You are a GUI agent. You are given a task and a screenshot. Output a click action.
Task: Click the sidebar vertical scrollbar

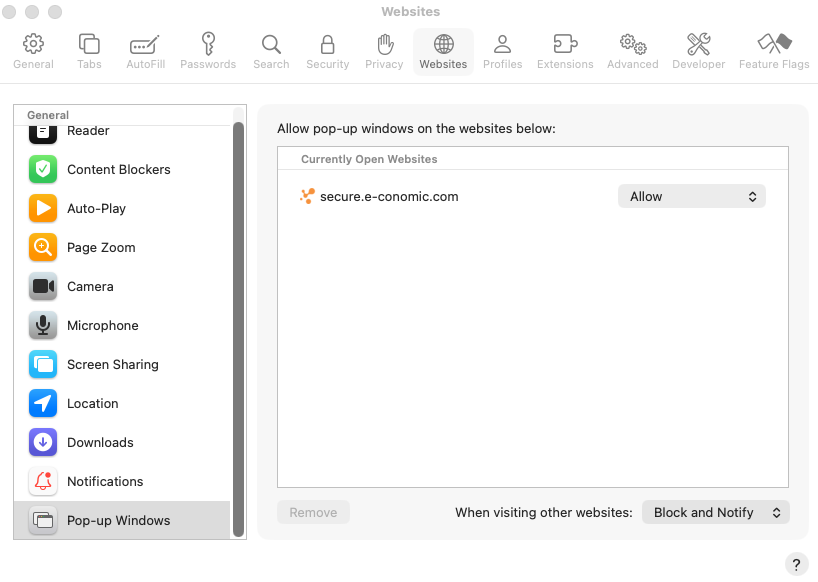coord(238,320)
